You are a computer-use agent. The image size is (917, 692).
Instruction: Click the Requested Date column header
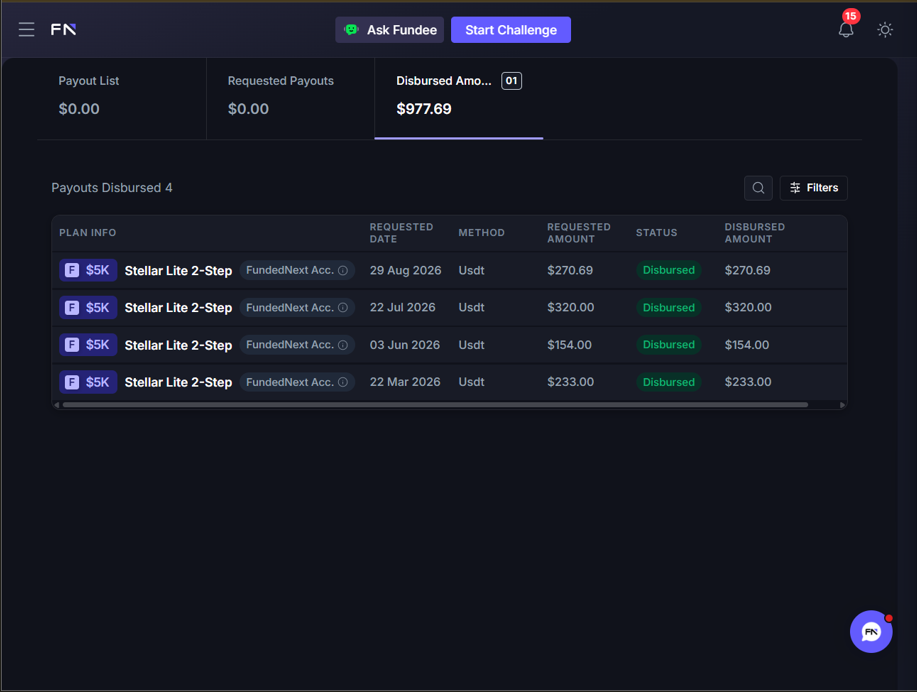401,233
